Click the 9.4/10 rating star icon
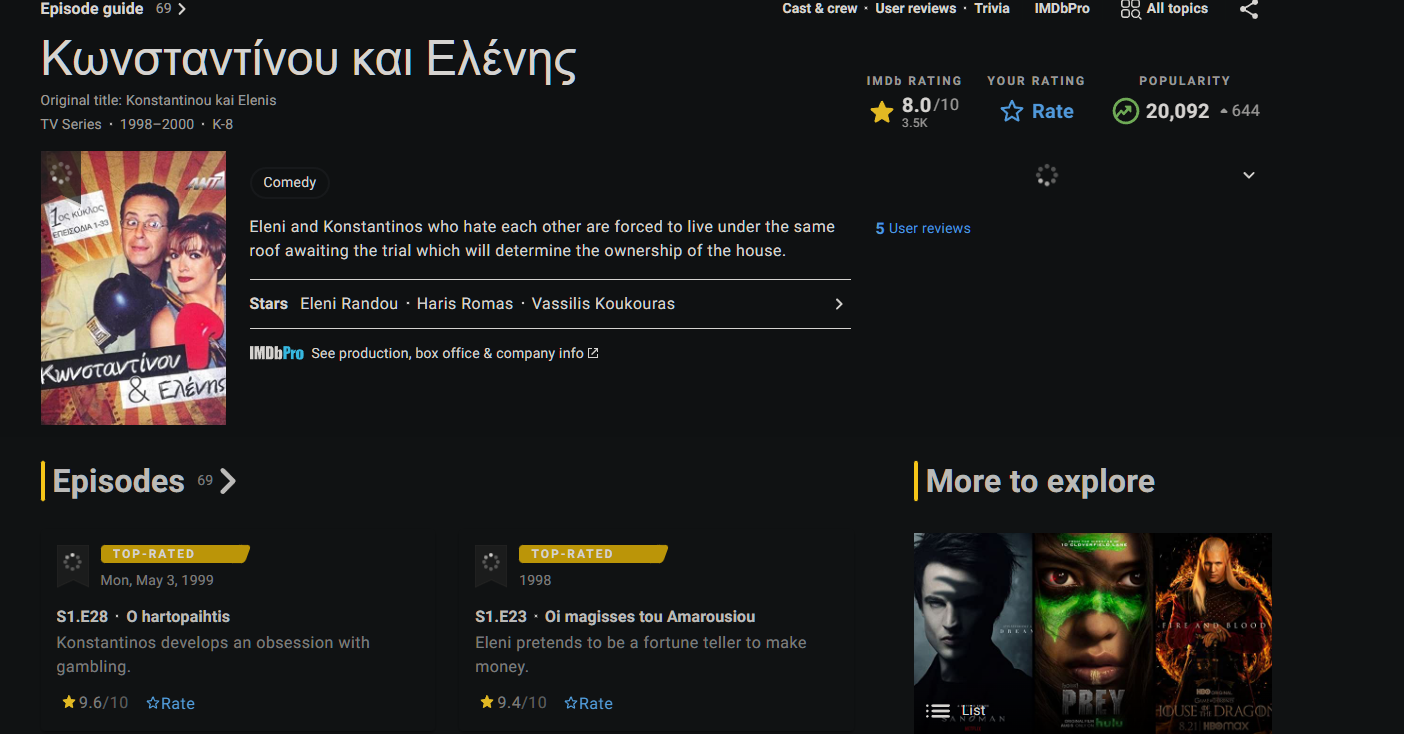 [x=487, y=703]
